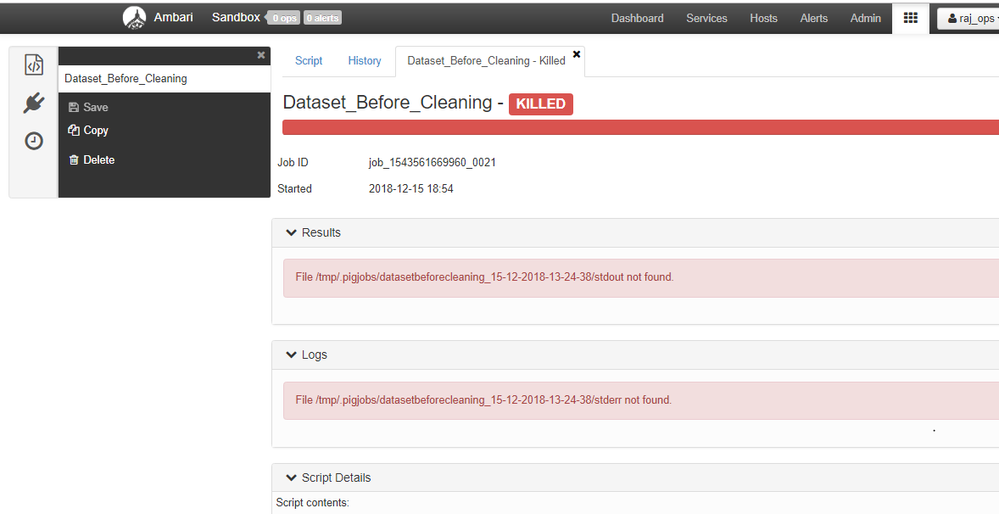The width and height of the screenshot is (999, 514).
Task: Click the script file icon in sidebar
Action: point(34,65)
